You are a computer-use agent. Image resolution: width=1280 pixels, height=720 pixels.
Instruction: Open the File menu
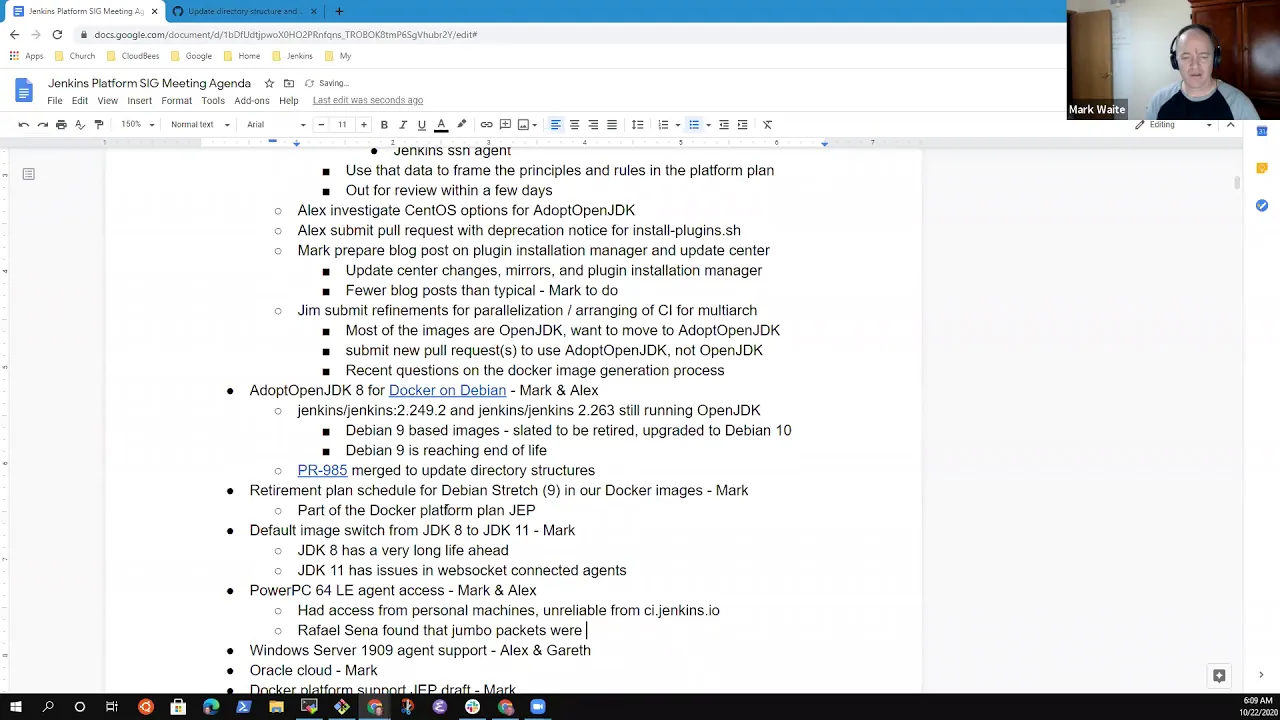point(55,101)
